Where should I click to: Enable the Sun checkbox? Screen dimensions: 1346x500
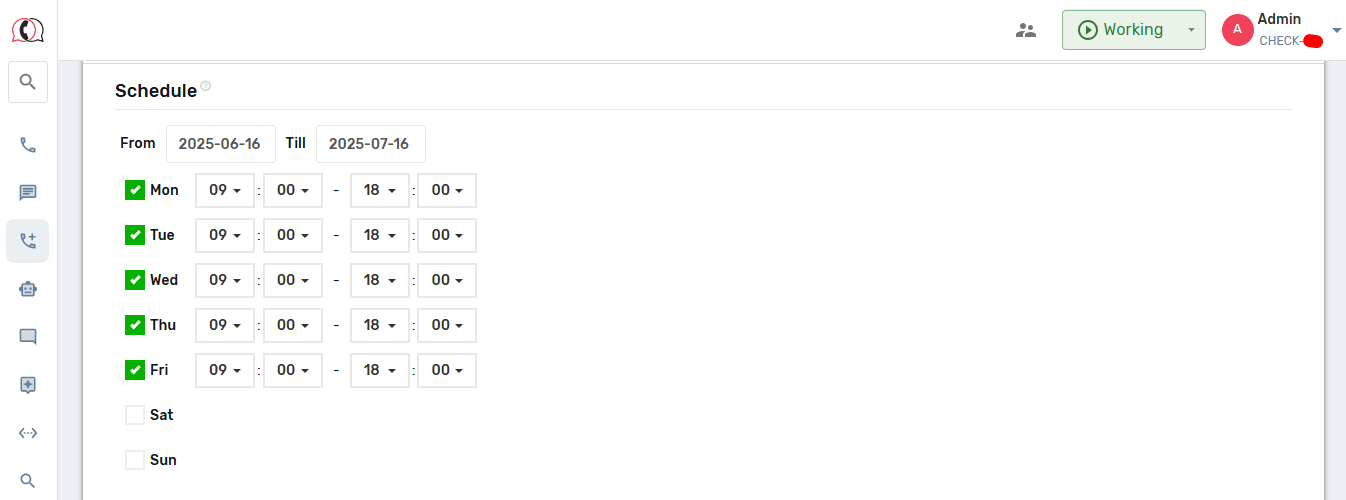click(x=135, y=460)
